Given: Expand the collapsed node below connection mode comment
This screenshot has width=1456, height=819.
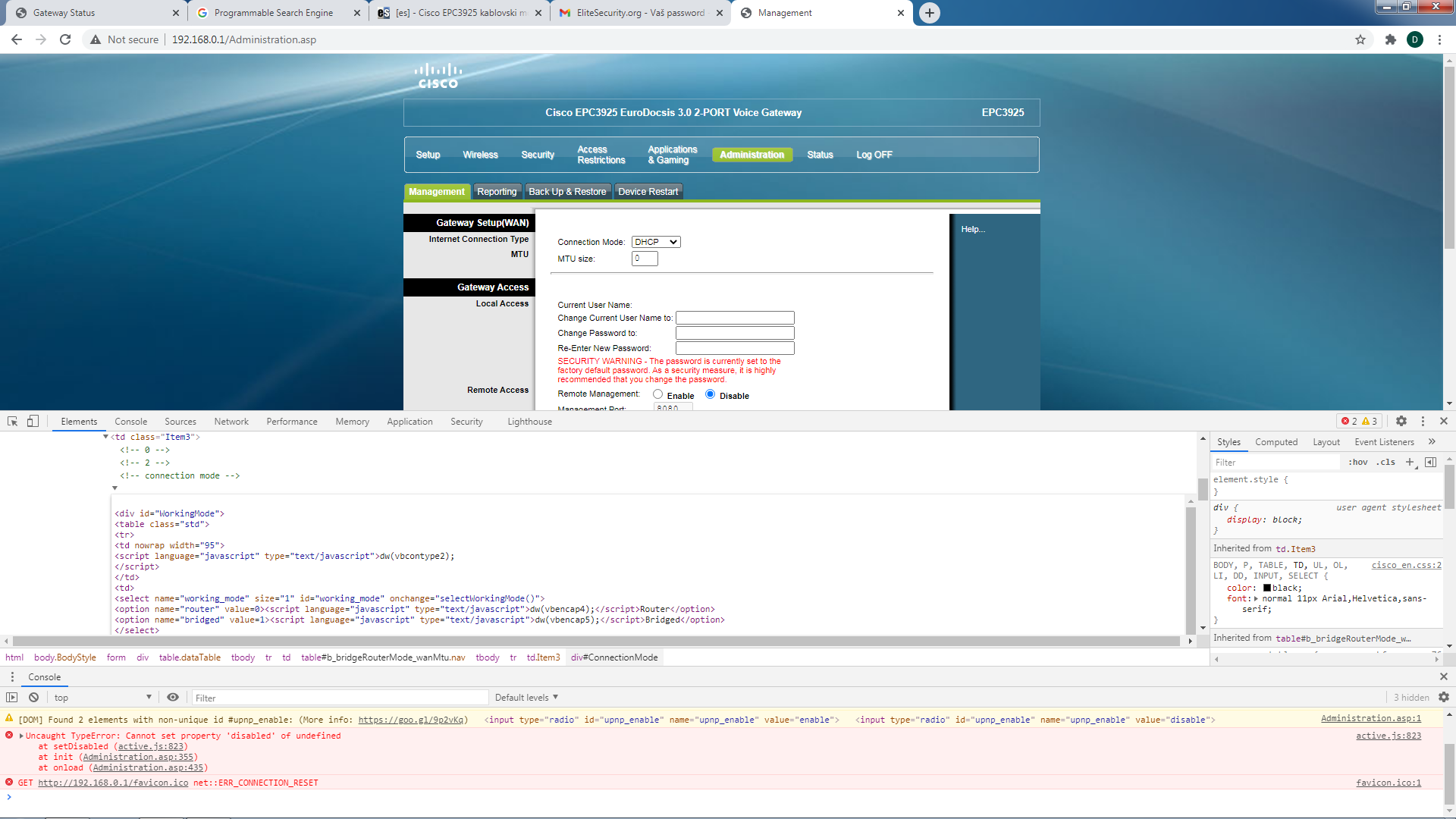Looking at the screenshot, I should (115, 488).
